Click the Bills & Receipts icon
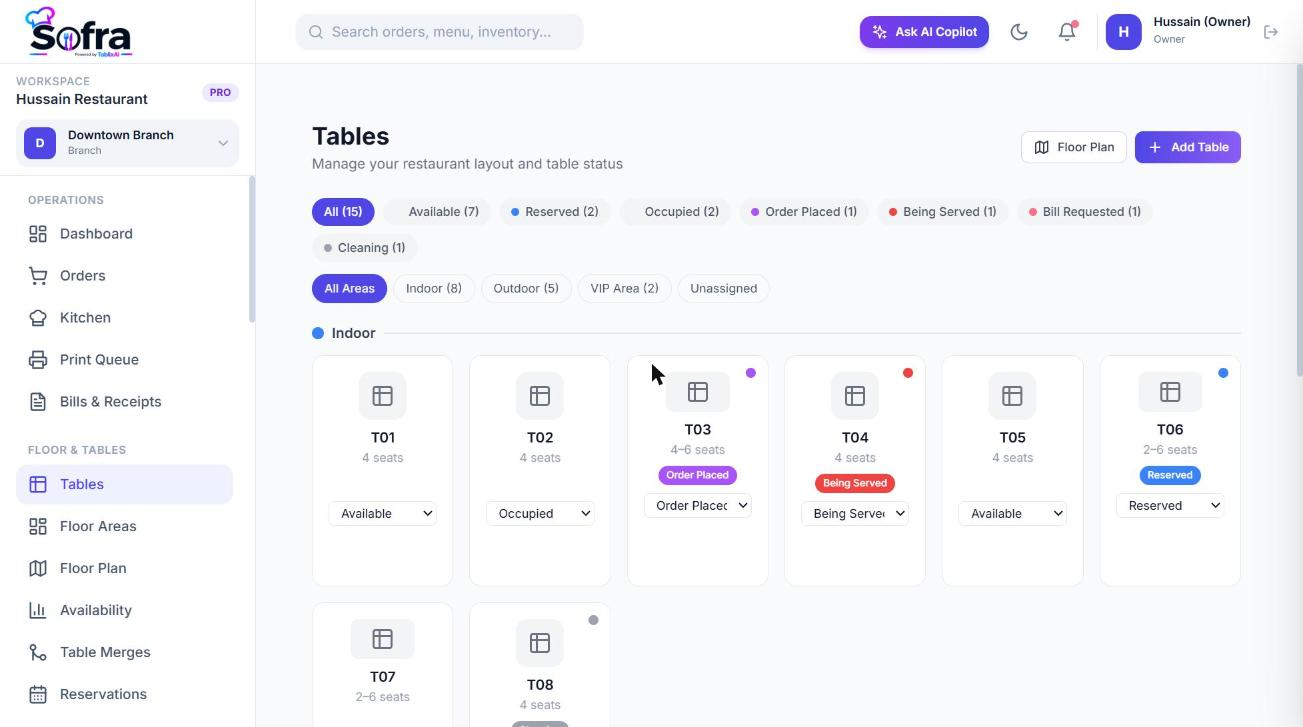Image resolution: width=1303 pixels, height=727 pixels. click(x=38, y=402)
